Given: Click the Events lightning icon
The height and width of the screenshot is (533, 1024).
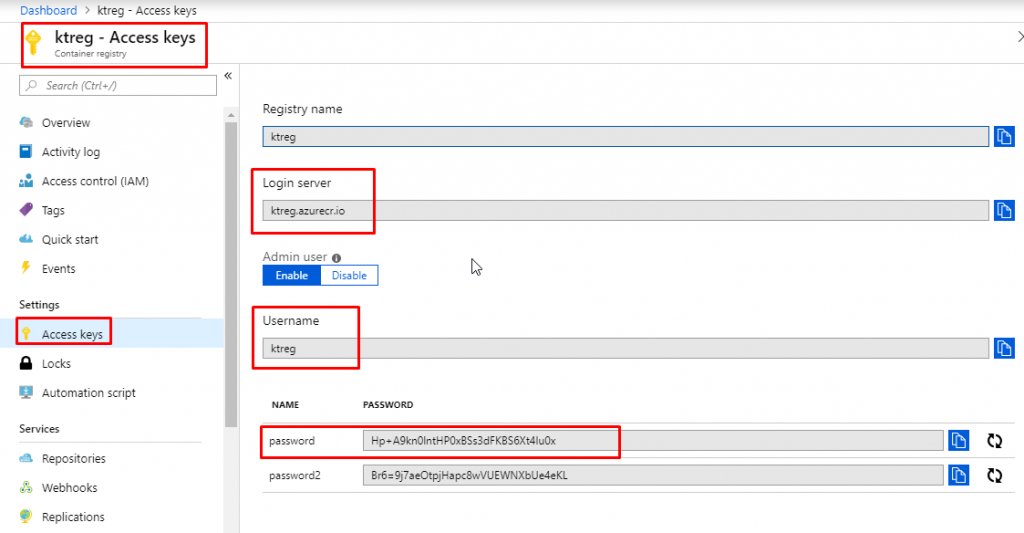Looking at the screenshot, I should point(25,268).
